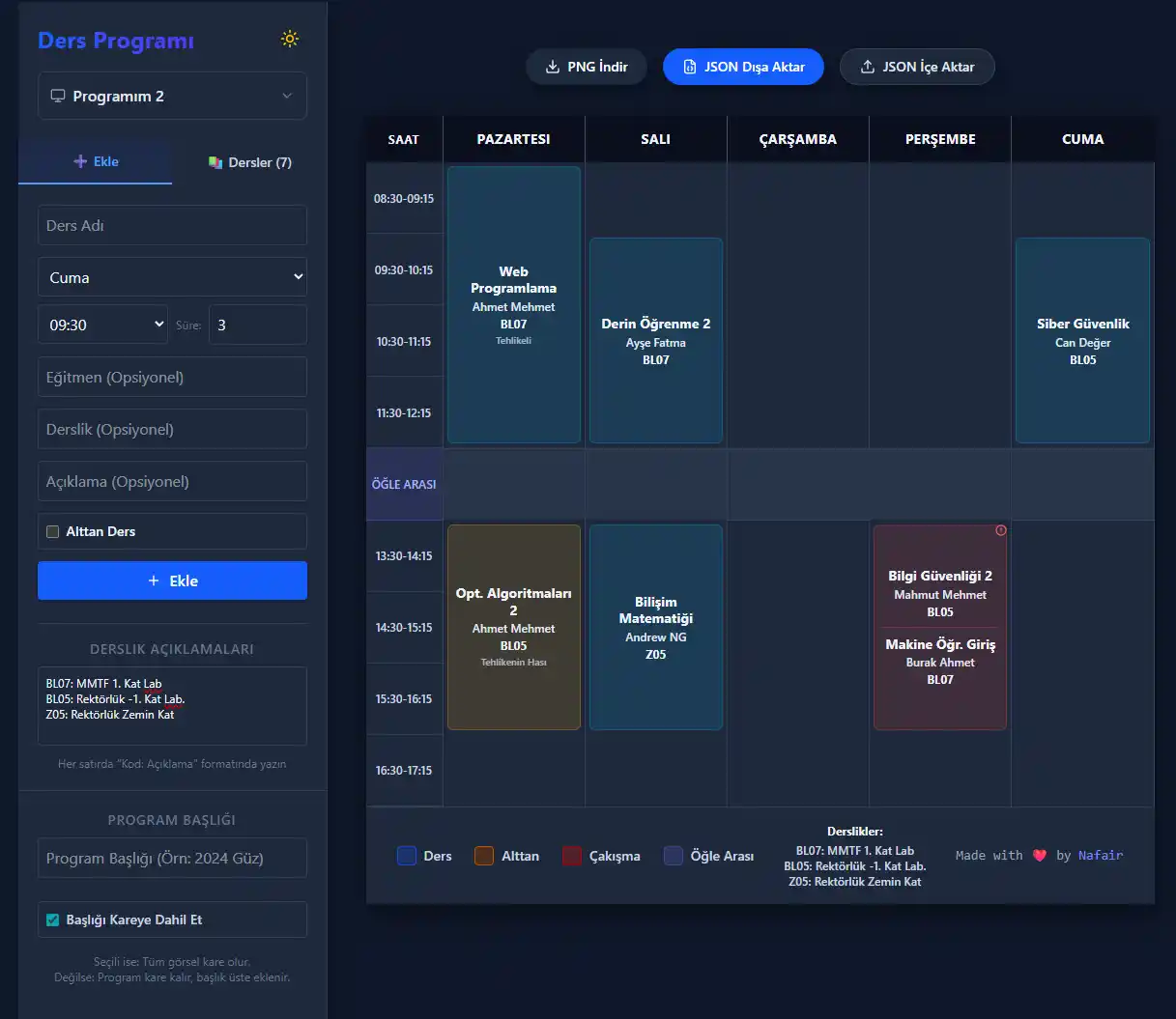
Task: Click the Ders Adı input field
Action: coord(172,225)
